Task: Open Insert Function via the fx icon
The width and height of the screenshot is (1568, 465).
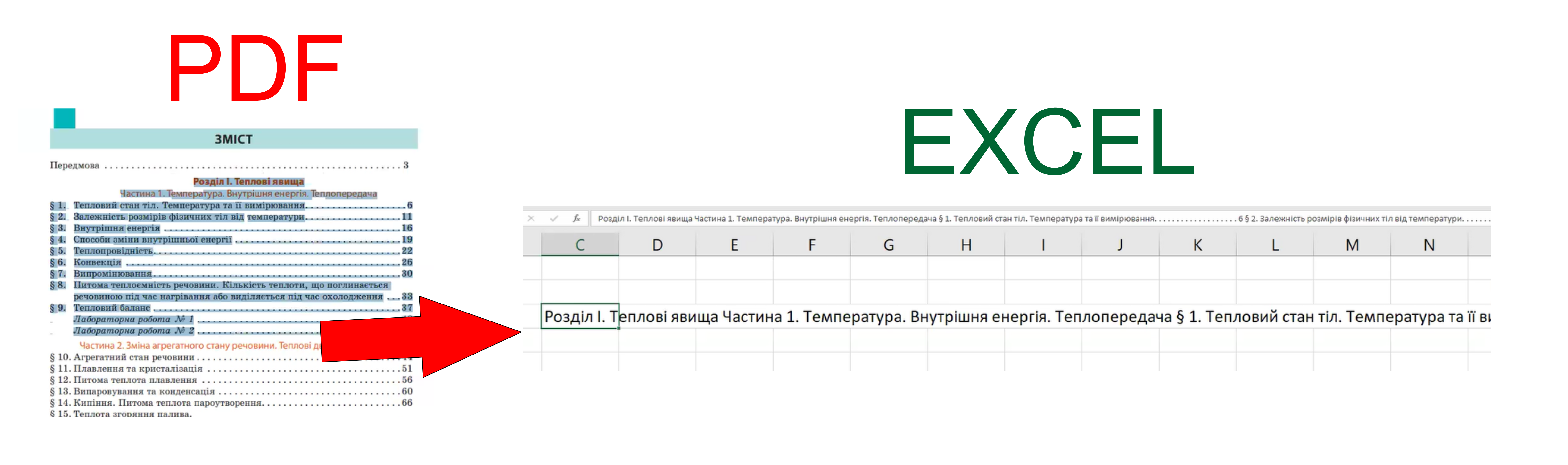Action: pos(577,218)
